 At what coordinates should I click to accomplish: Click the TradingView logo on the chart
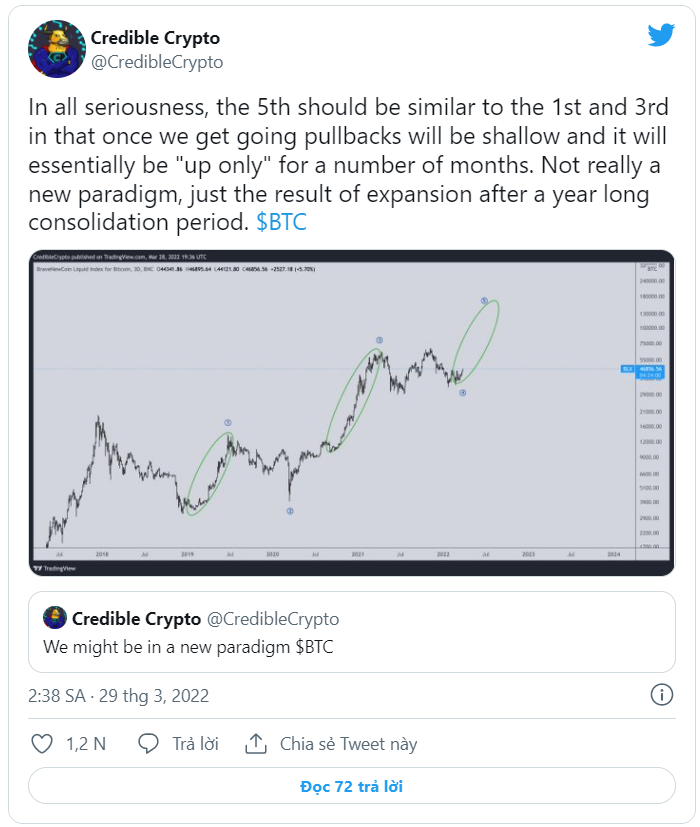(x=54, y=567)
